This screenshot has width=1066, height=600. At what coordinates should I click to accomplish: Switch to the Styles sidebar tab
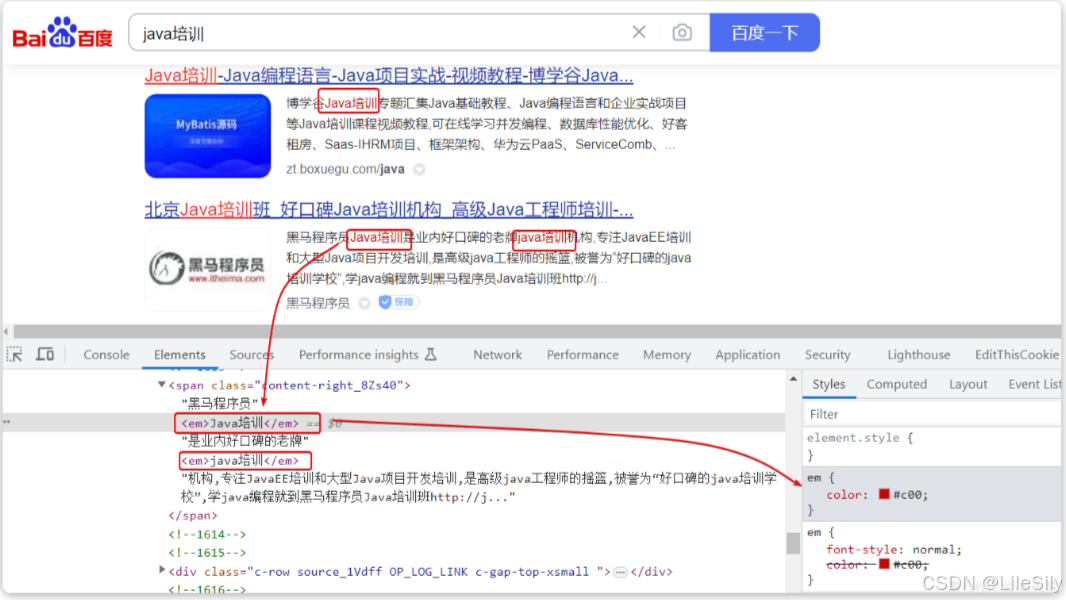click(x=829, y=384)
